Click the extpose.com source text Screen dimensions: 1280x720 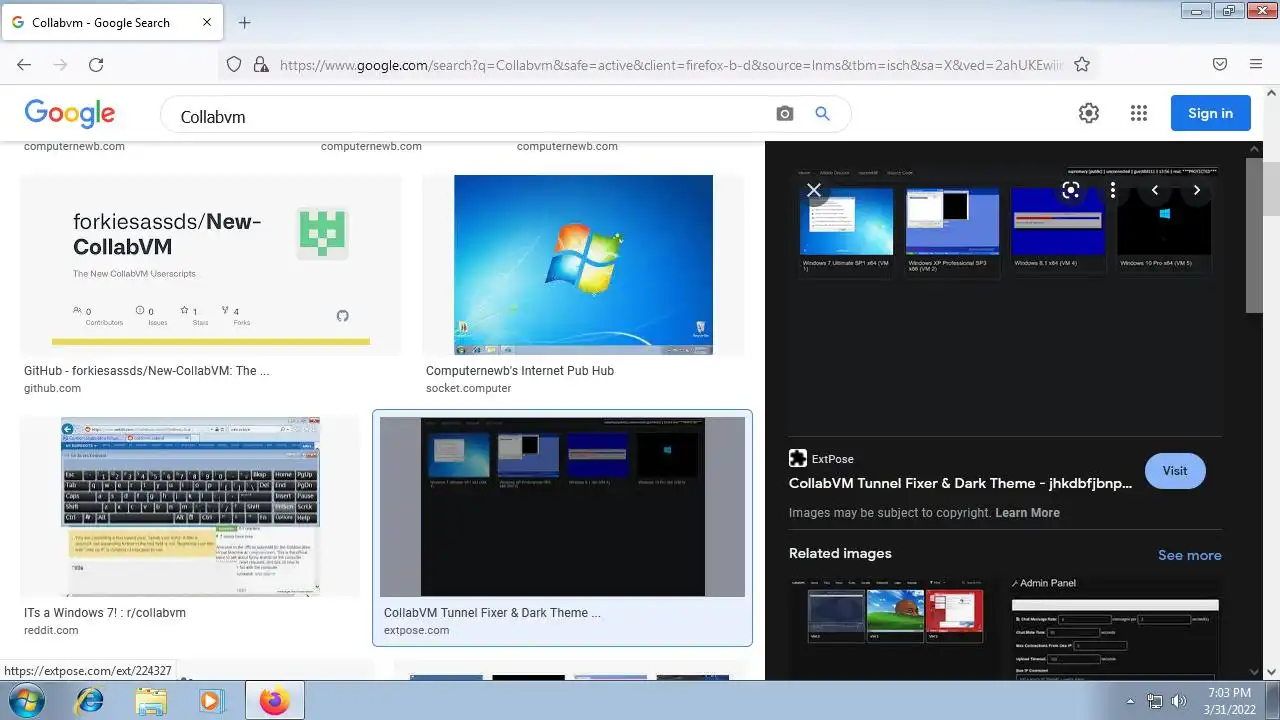416,631
